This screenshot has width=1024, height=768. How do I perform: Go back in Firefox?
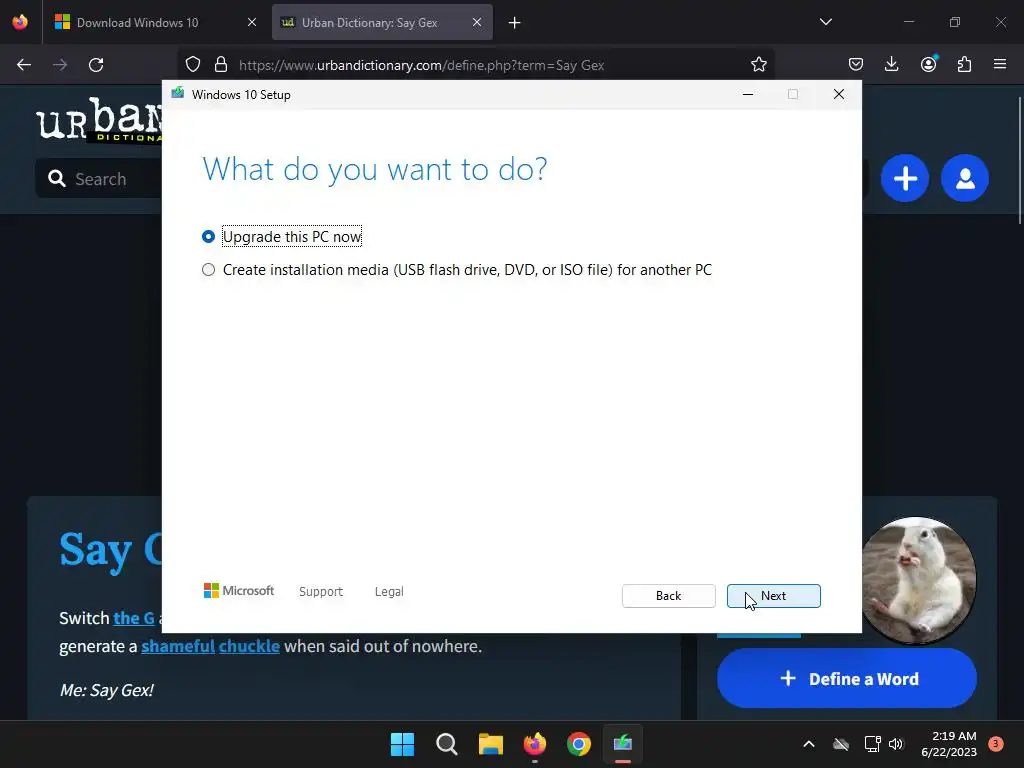(x=24, y=65)
